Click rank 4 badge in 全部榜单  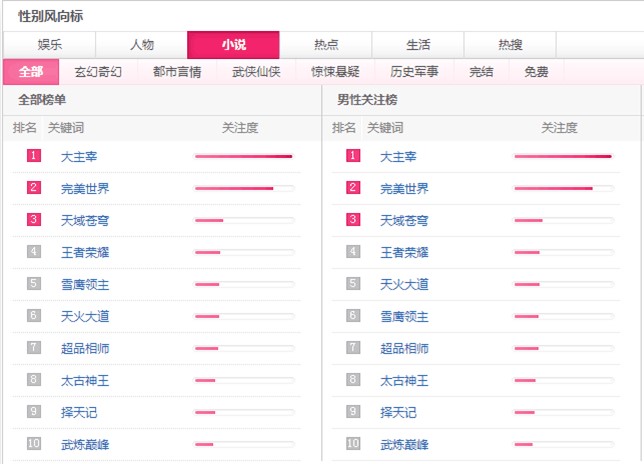click(34, 251)
